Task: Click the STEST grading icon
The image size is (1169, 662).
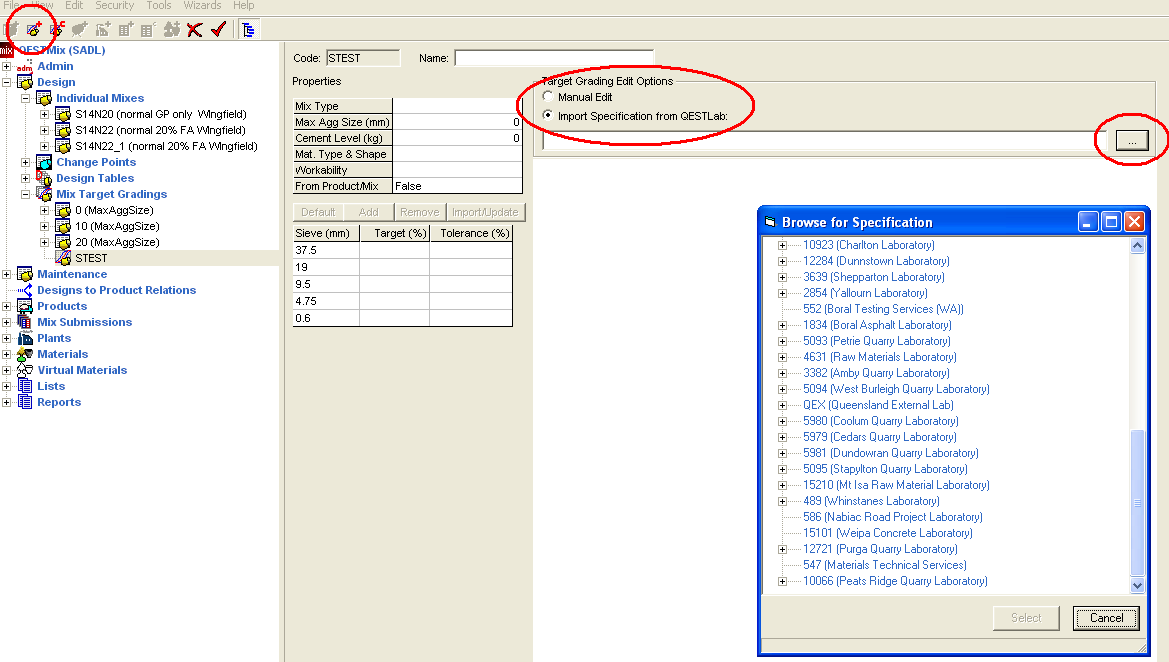Action: pos(63,258)
